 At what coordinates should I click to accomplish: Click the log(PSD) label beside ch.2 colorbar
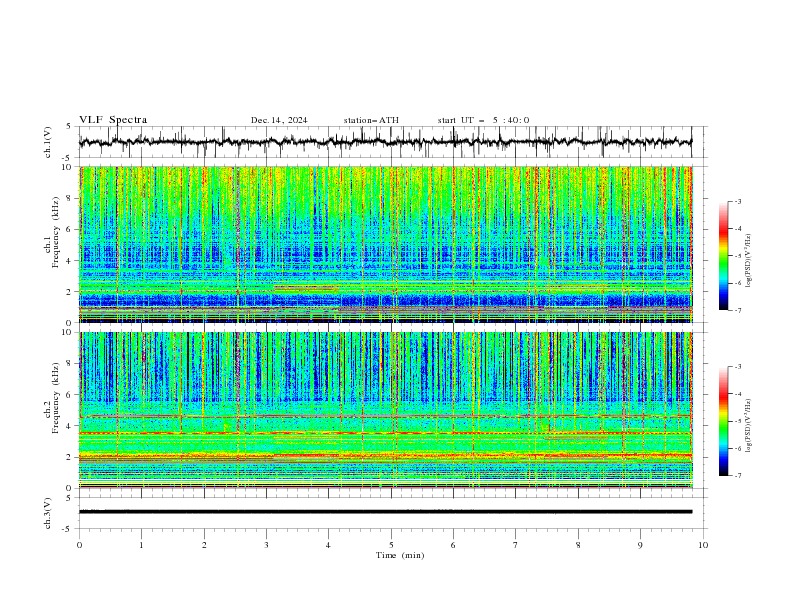click(748, 426)
